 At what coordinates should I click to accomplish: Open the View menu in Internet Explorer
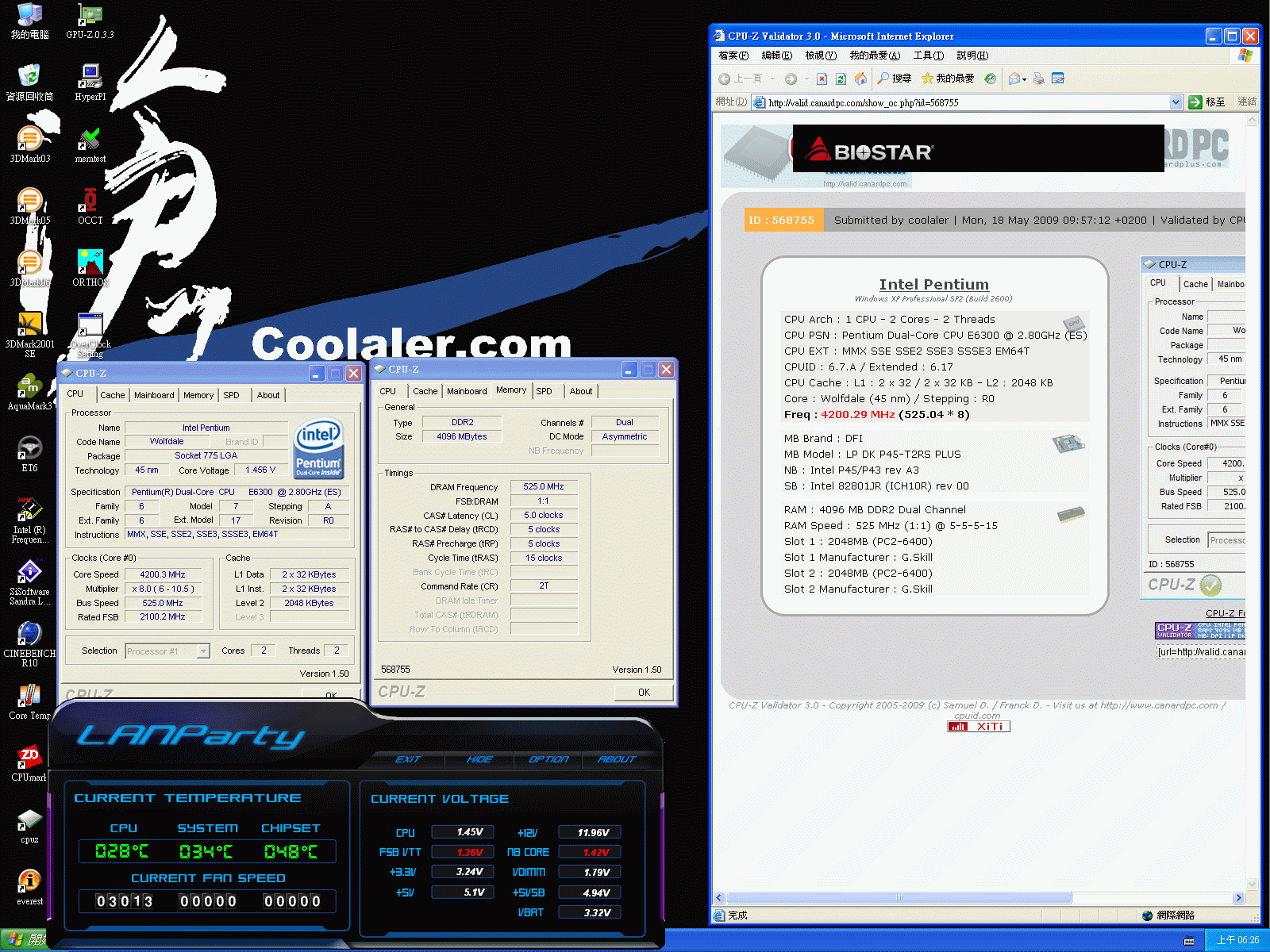821,56
